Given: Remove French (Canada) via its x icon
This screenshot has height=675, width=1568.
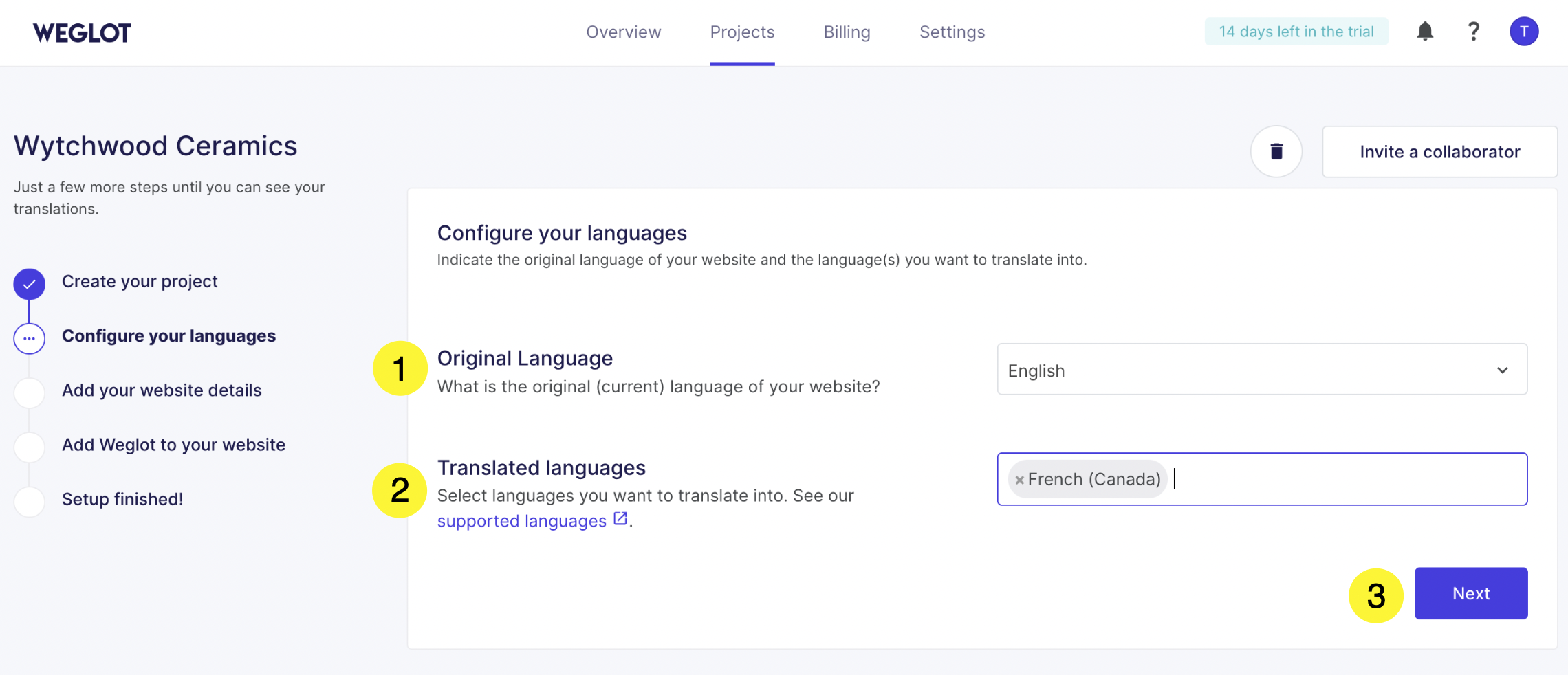Looking at the screenshot, I should (x=1019, y=479).
